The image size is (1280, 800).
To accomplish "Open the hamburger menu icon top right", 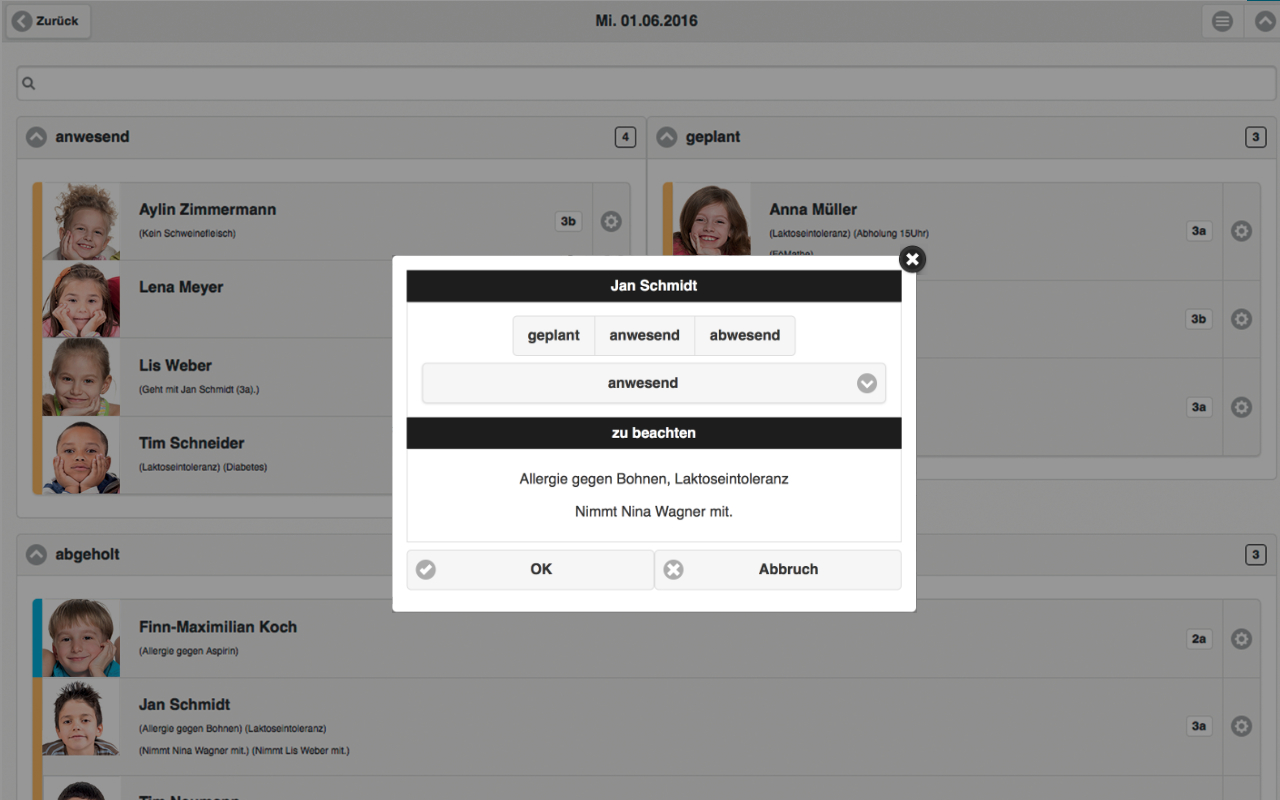I will click(1221, 20).
